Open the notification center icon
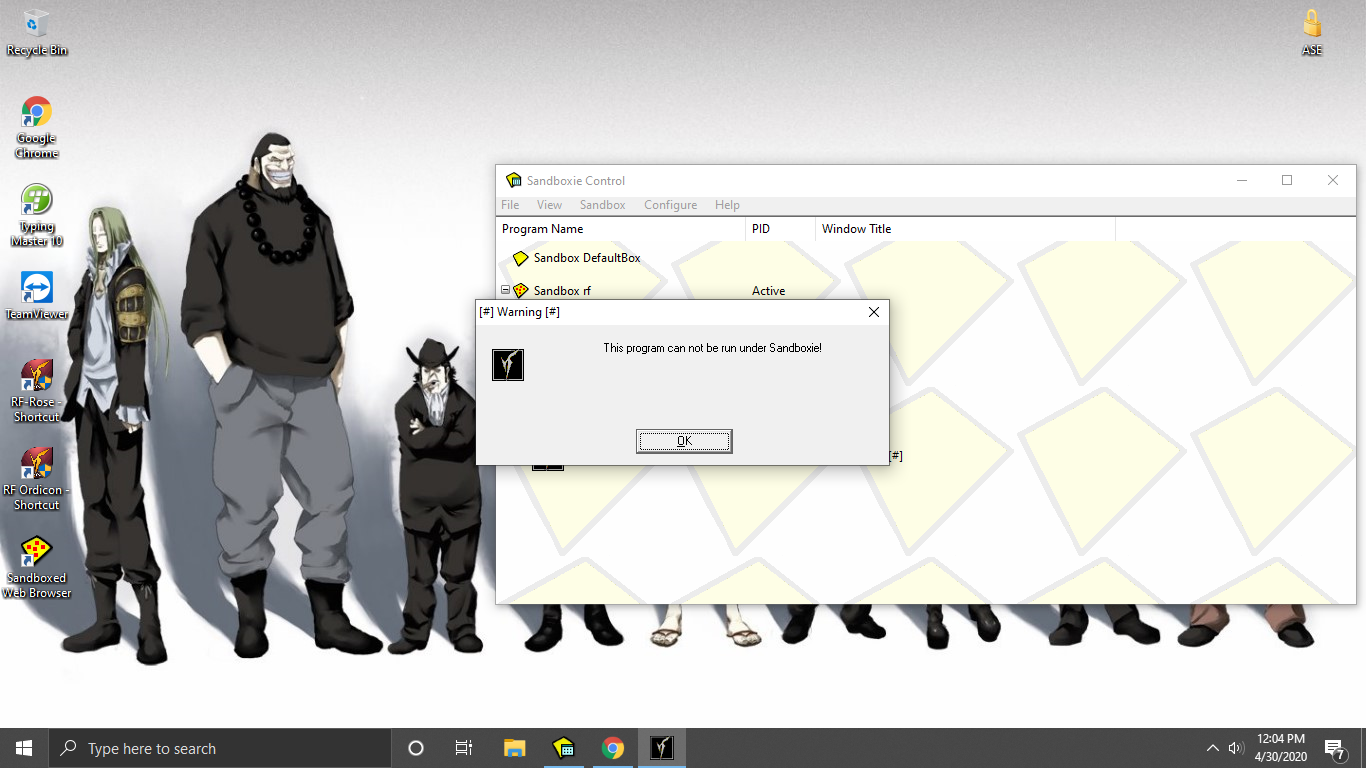1366x768 pixels. (x=1336, y=748)
